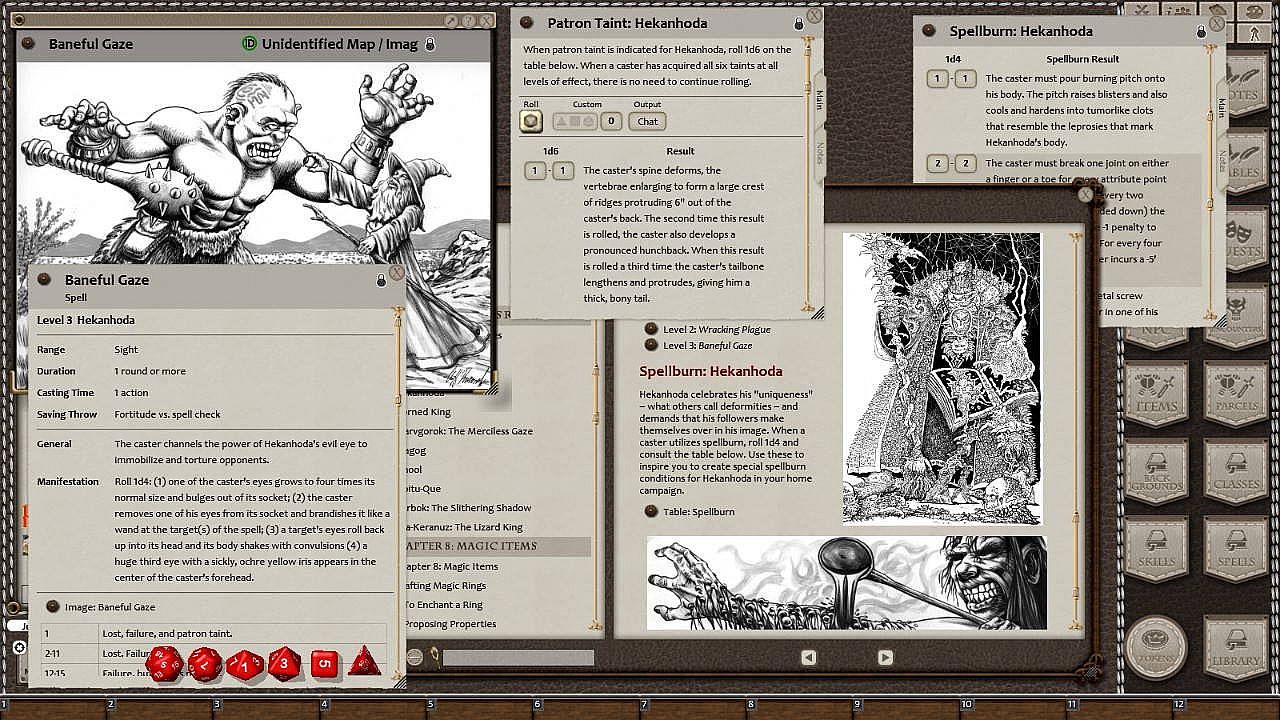The width and height of the screenshot is (1280, 720).
Task: Open the Library sidebar panel
Action: 1236,647
